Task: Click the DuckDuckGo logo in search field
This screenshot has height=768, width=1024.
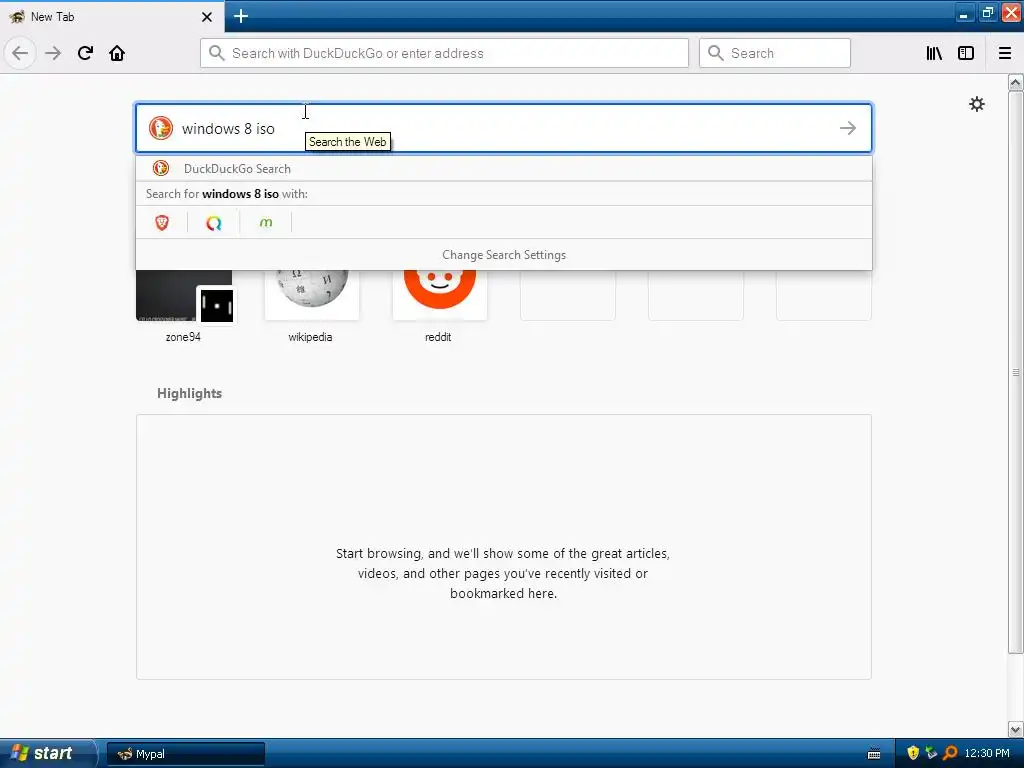Action: [161, 128]
